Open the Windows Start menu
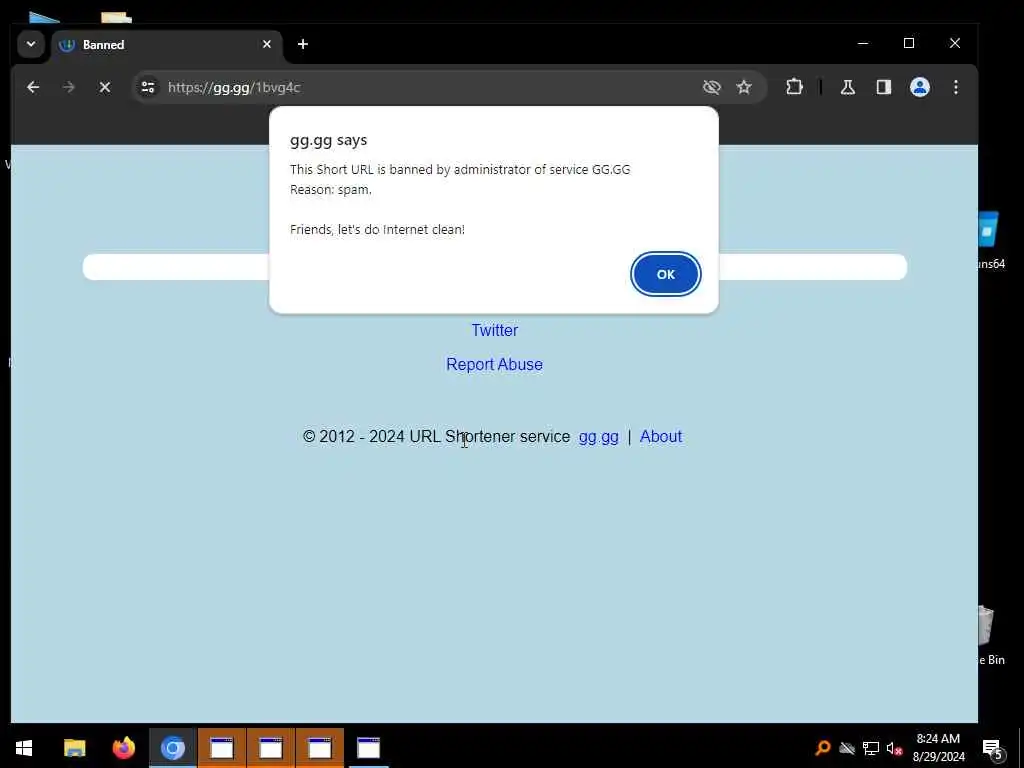The height and width of the screenshot is (768, 1024). [x=24, y=748]
